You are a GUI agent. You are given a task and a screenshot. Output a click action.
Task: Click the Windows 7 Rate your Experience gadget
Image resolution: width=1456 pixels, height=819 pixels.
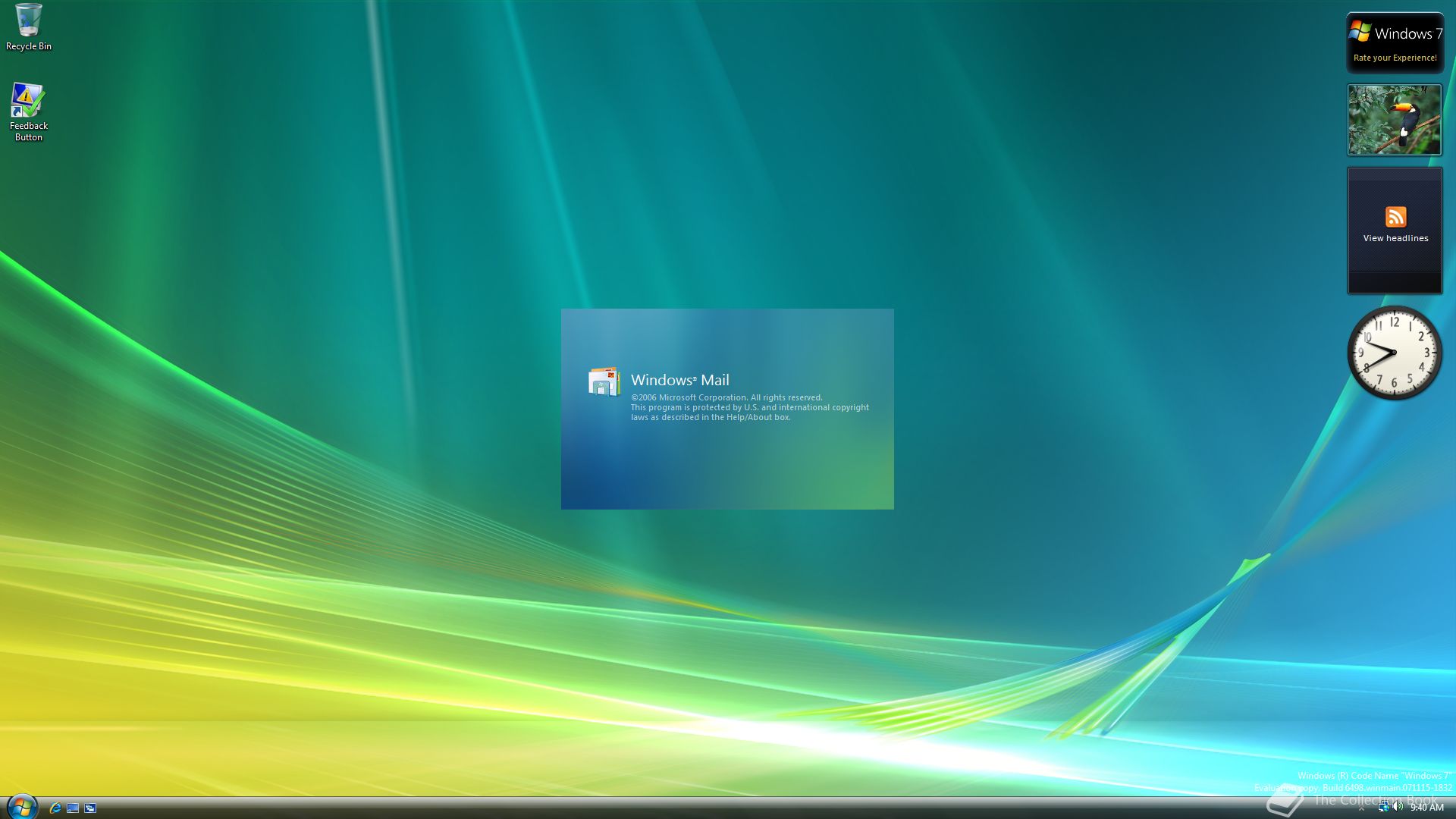coord(1395,42)
